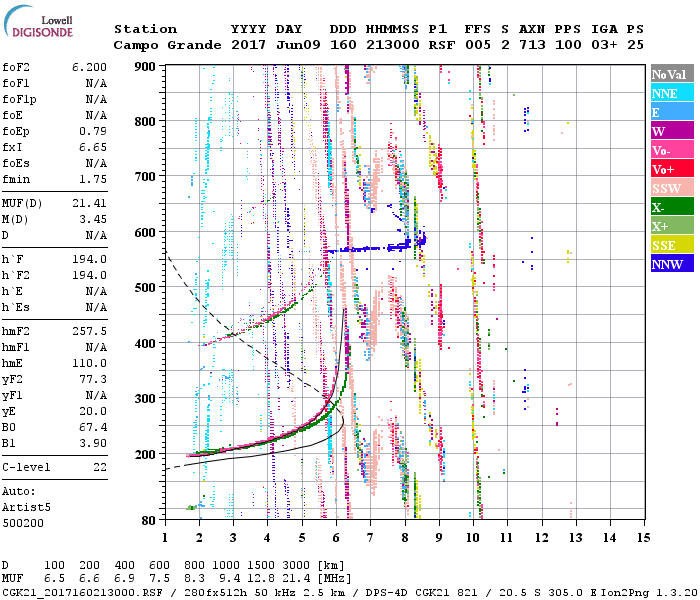Click the time 213000 in header
The width and height of the screenshot is (700, 600).
[x=393, y=45]
